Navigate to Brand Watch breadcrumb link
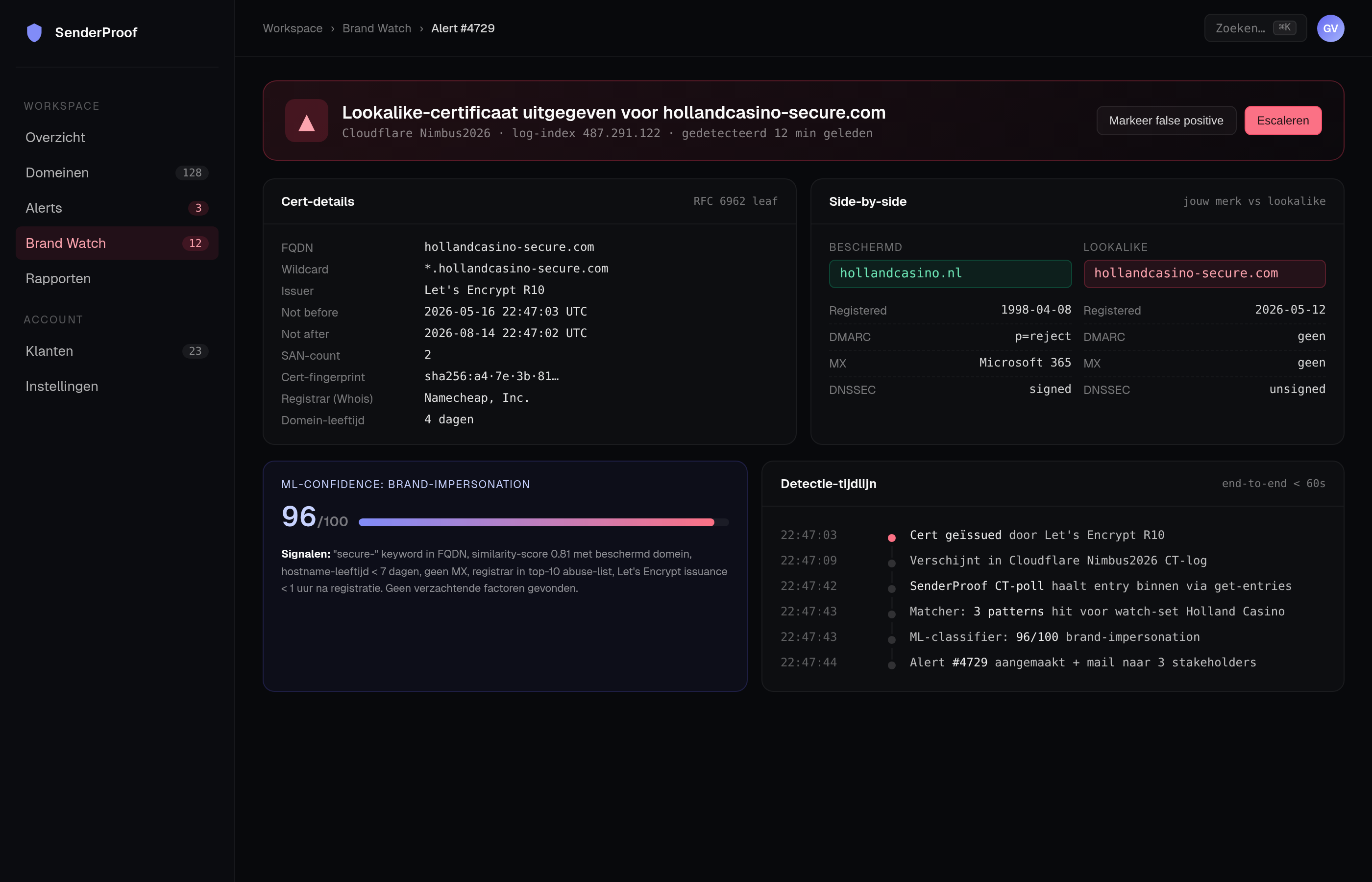Viewport: 1372px width, 882px height. (x=376, y=28)
